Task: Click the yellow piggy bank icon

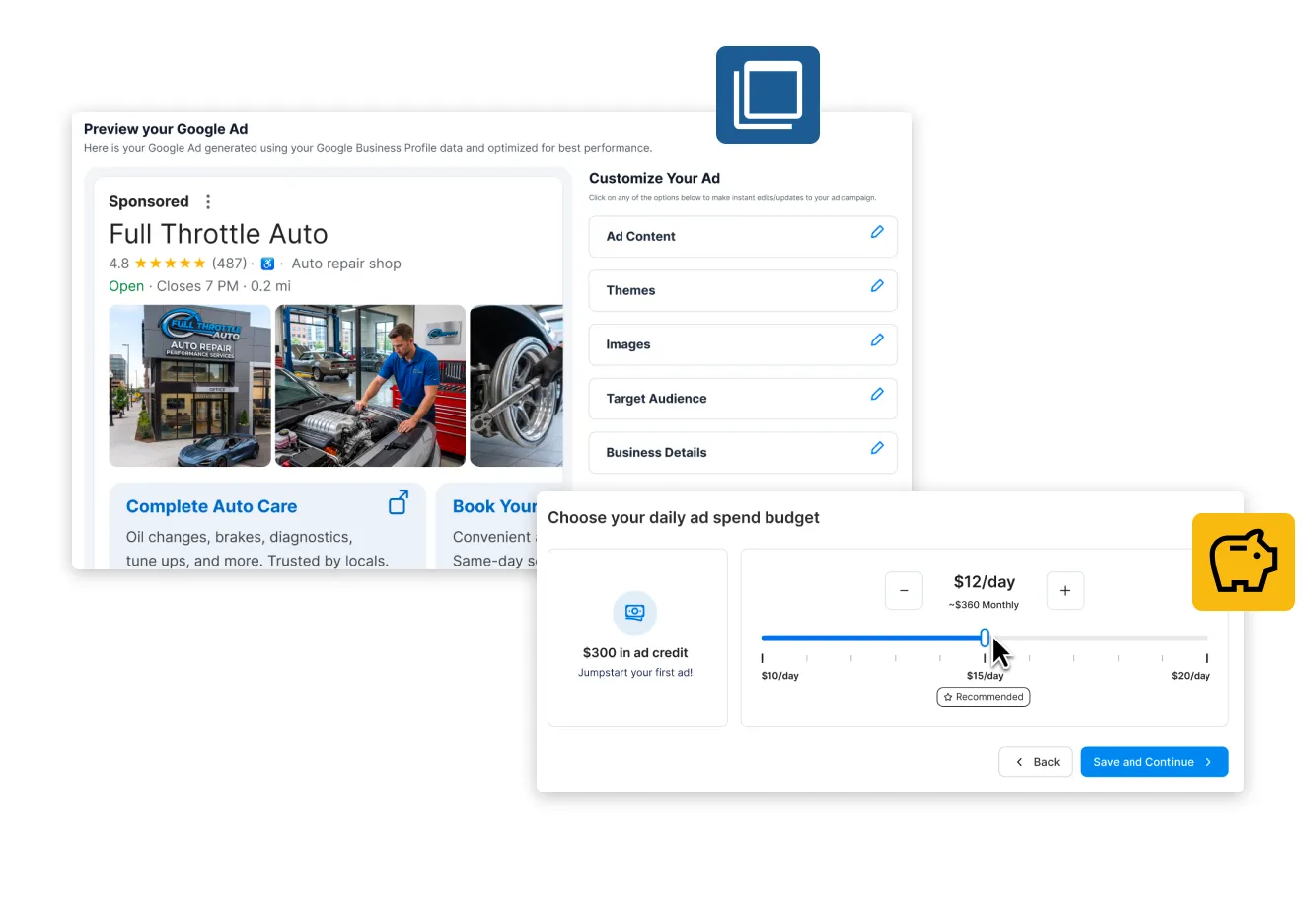Action: [1243, 562]
